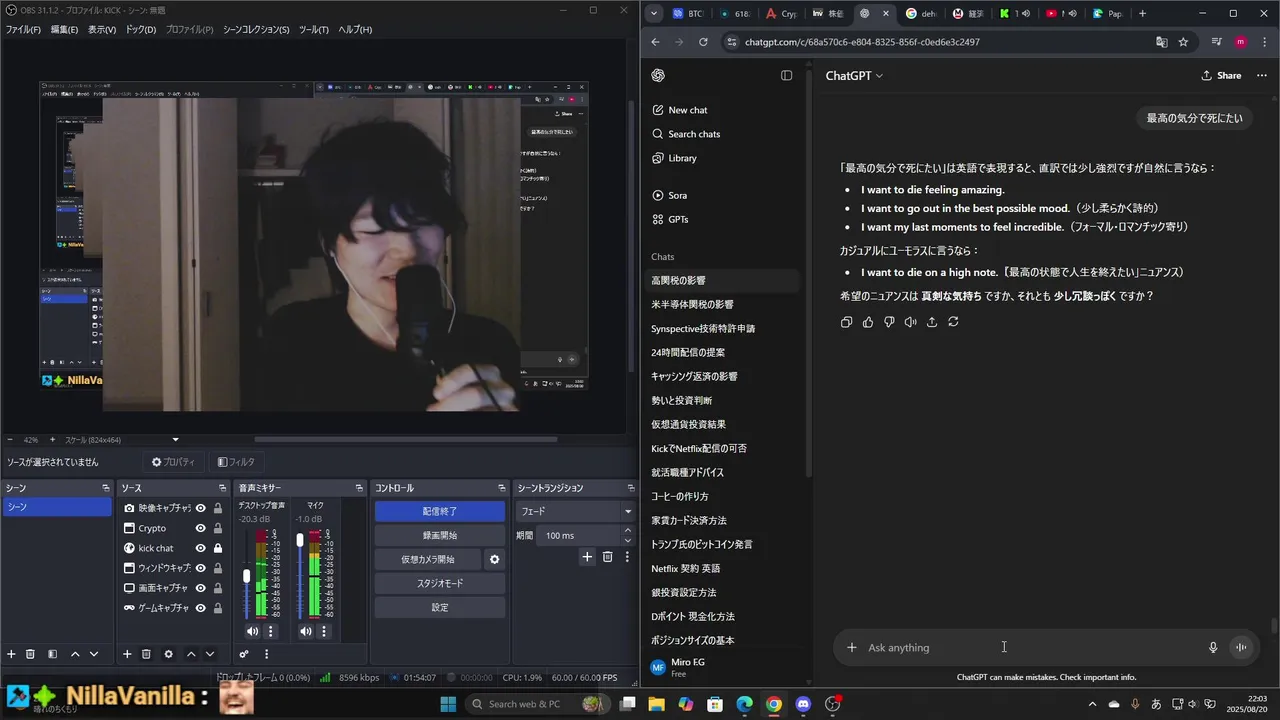Toggle visibility of Crypto source
This screenshot has width=1280, height=720.
pyautogui.click(x=201, y=528)
